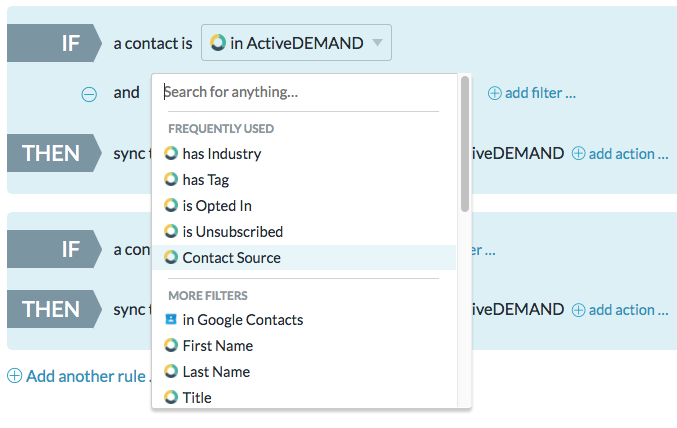
Task: Open the 'in ActiveDEMAND' dropdown arrow
Action: (x=377, y=43)
